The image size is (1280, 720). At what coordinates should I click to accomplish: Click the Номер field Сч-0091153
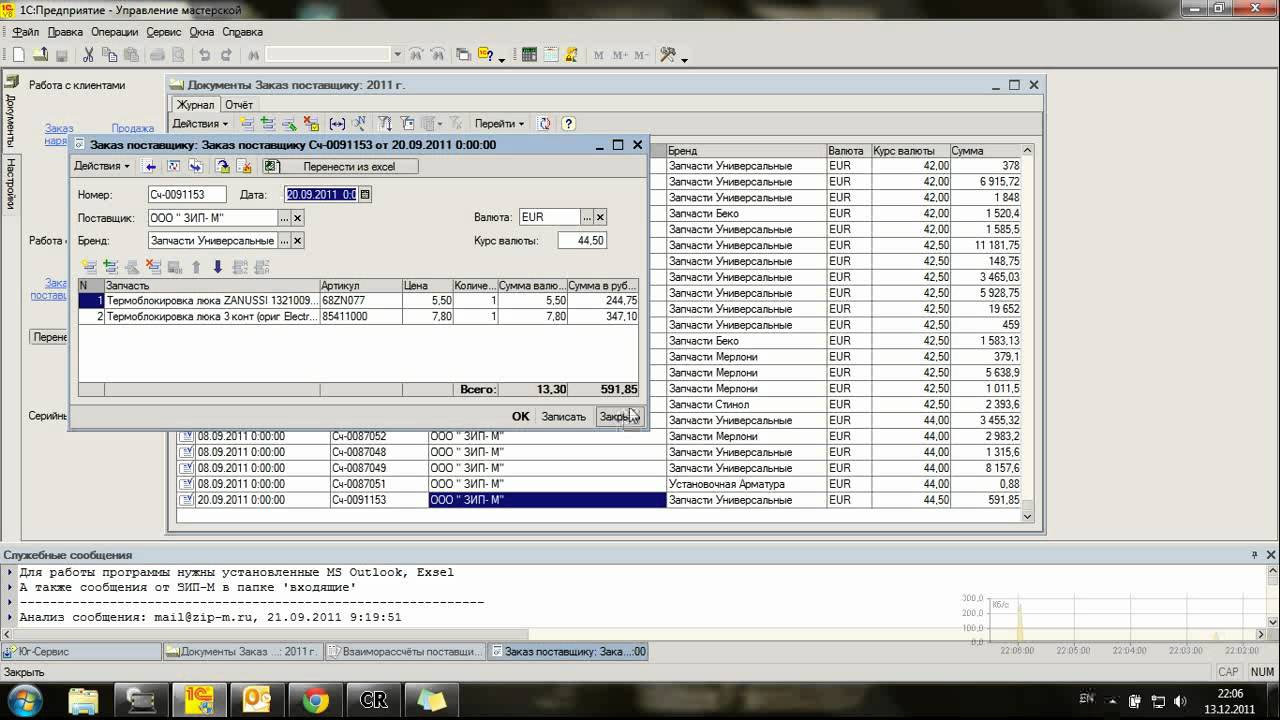click(x=187, y=194)
